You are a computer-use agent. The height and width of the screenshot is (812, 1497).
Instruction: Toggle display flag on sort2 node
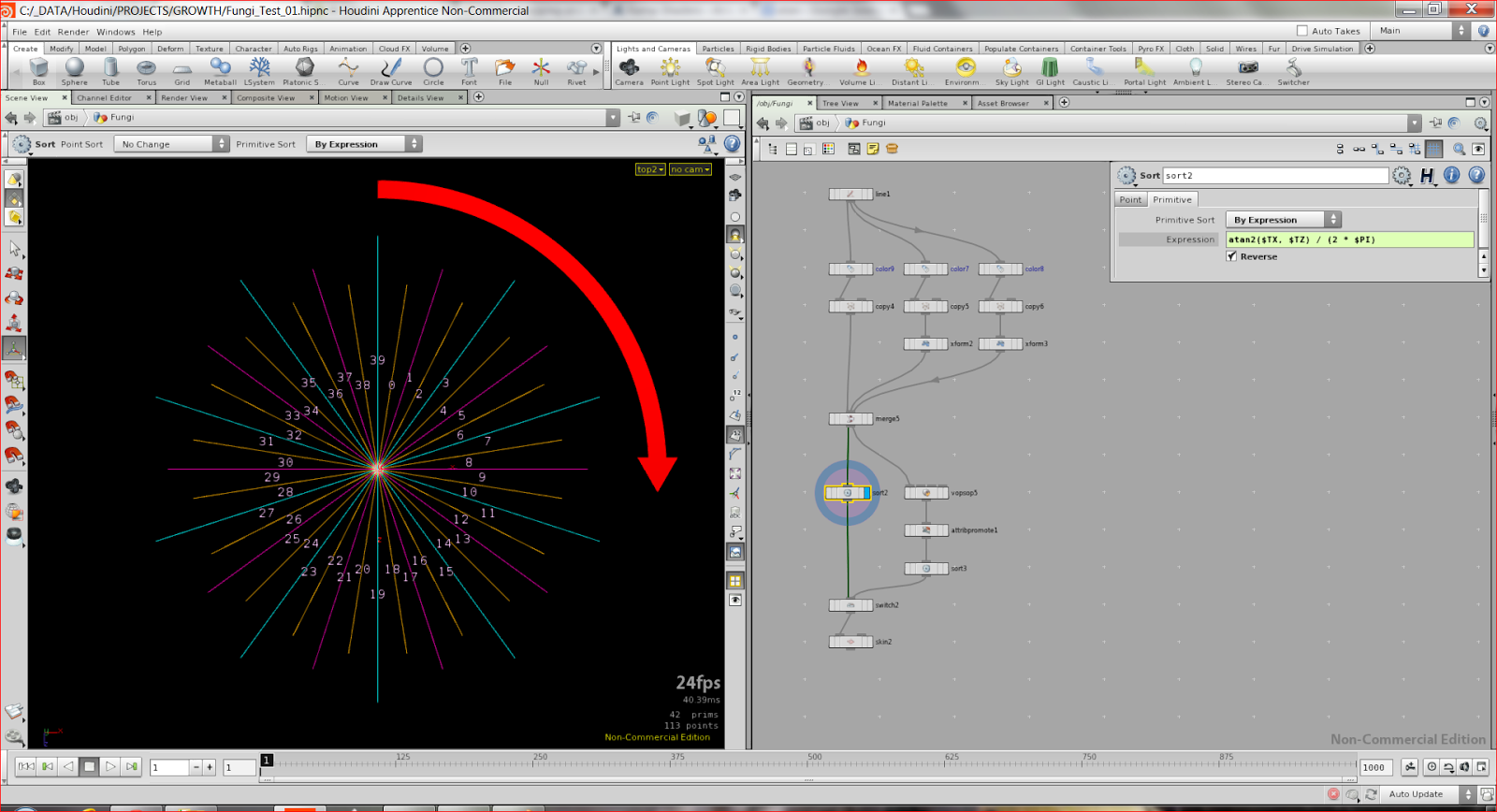[x=866, y=493]
